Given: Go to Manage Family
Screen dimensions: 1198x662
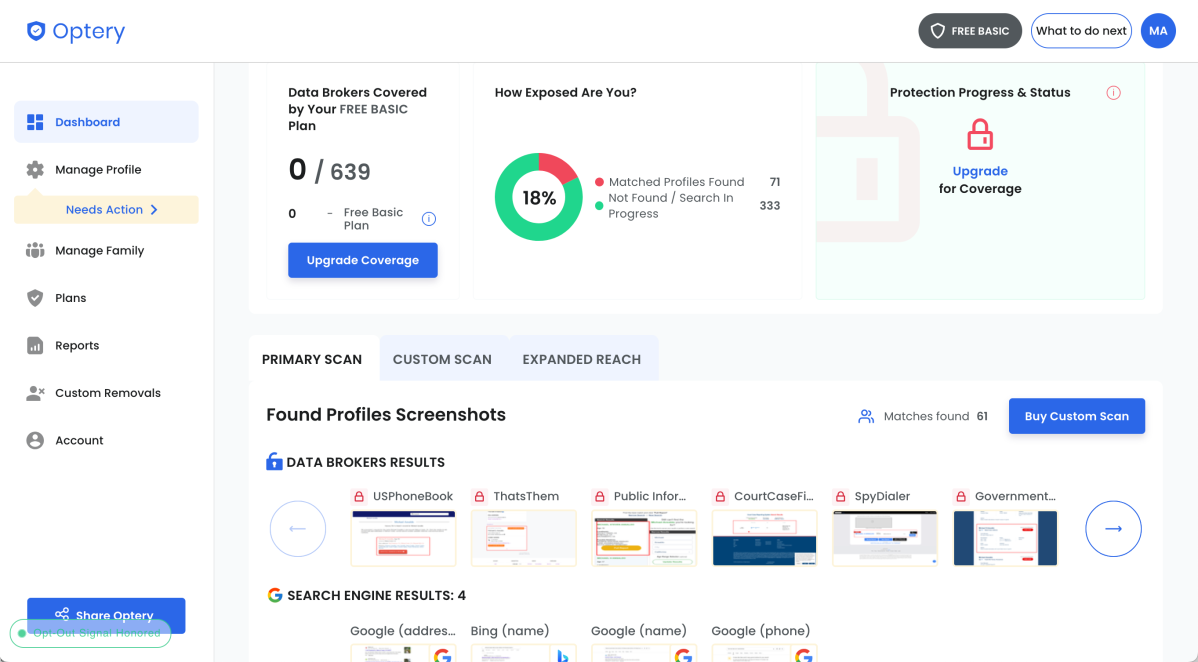Looking at the screenshot, I should point(99,251).
